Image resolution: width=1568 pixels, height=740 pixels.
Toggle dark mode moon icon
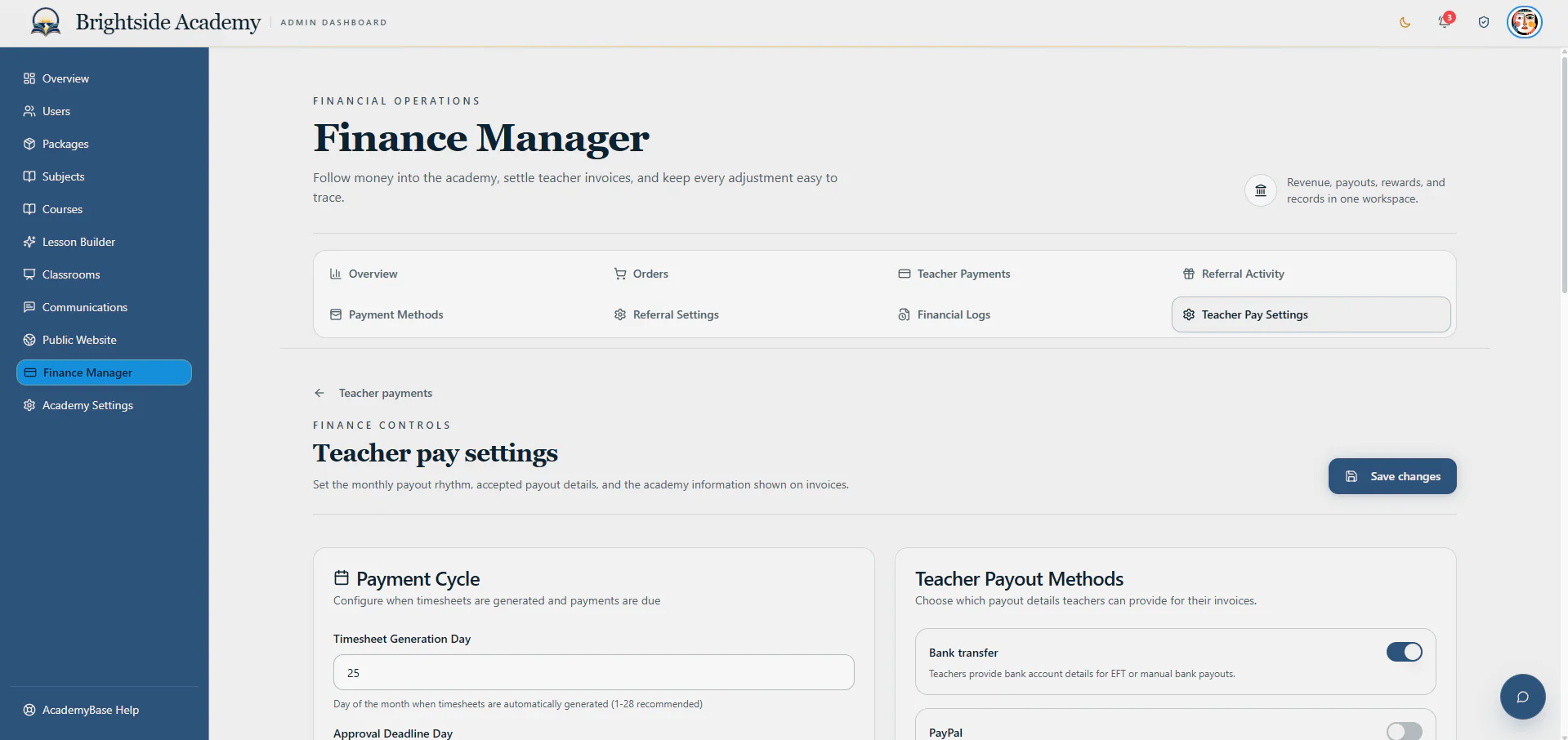1405,23
